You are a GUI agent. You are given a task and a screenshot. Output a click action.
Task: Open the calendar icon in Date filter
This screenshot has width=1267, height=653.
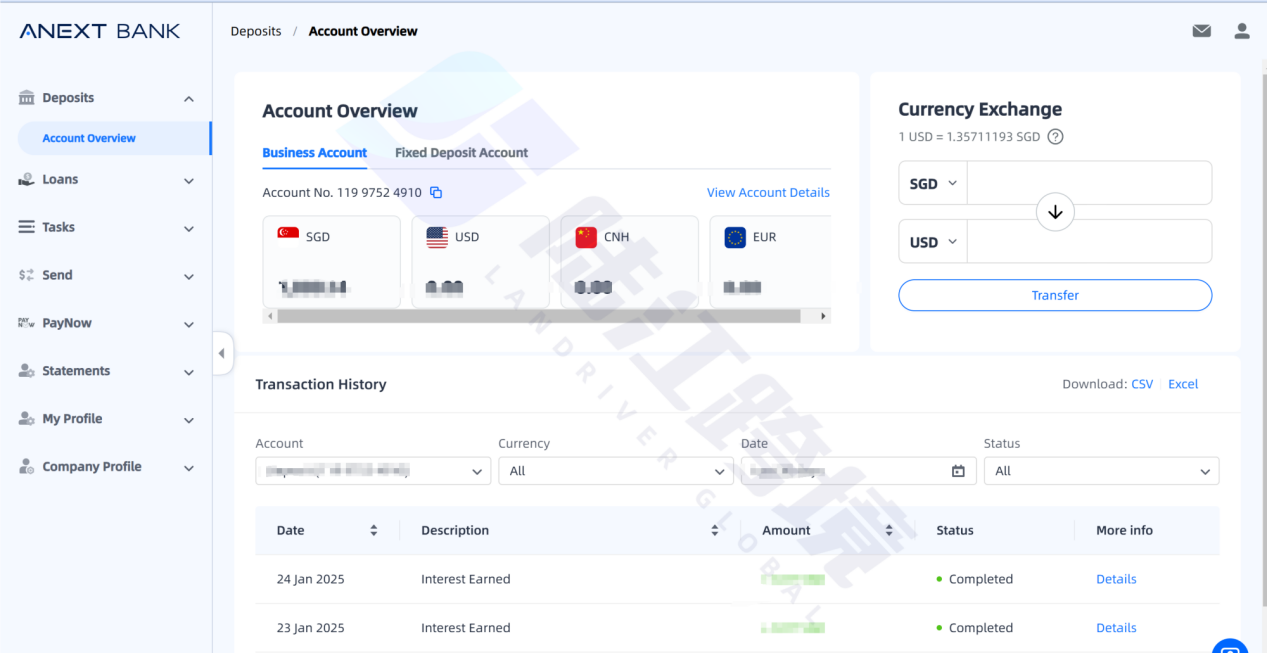958,471
